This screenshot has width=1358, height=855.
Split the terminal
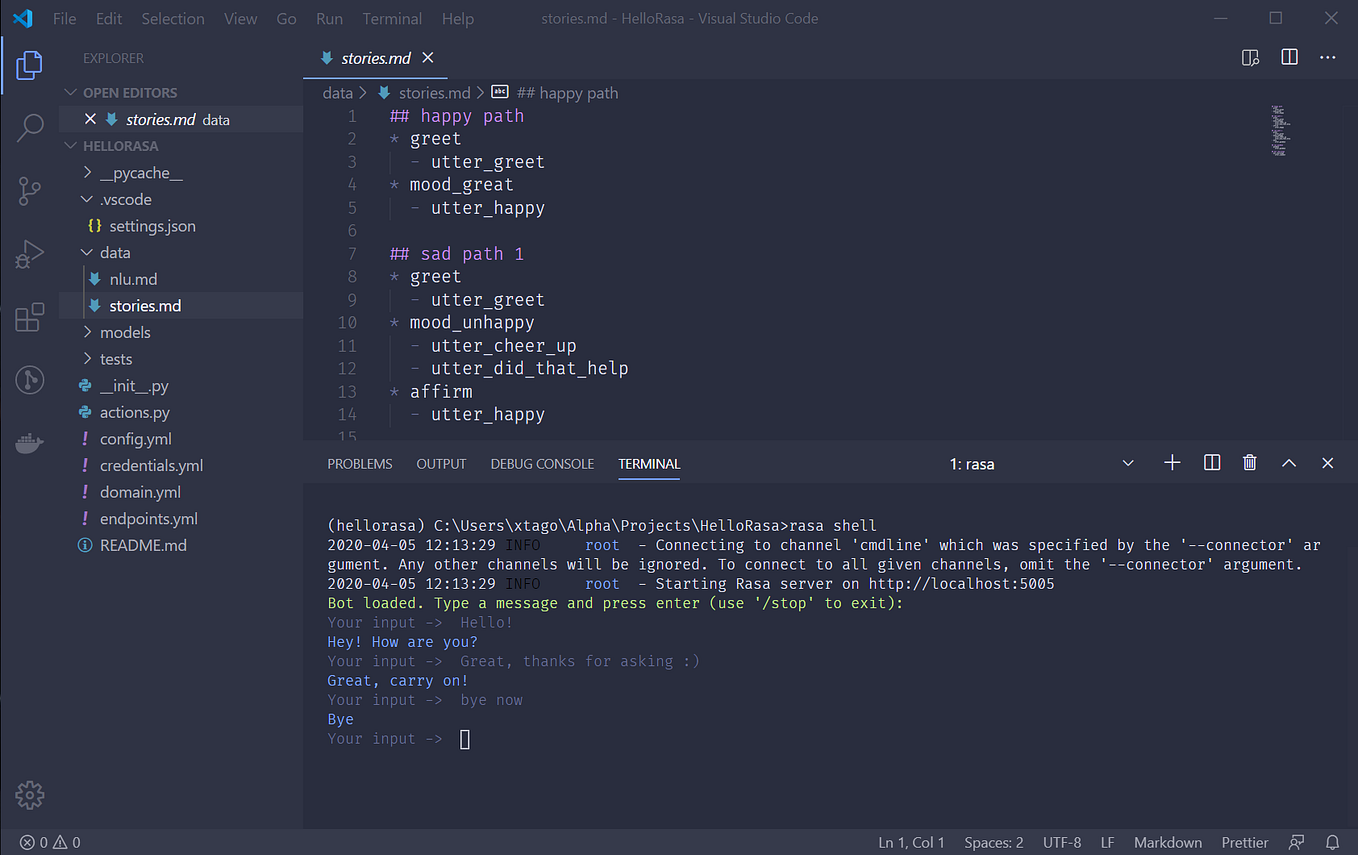1211,462
